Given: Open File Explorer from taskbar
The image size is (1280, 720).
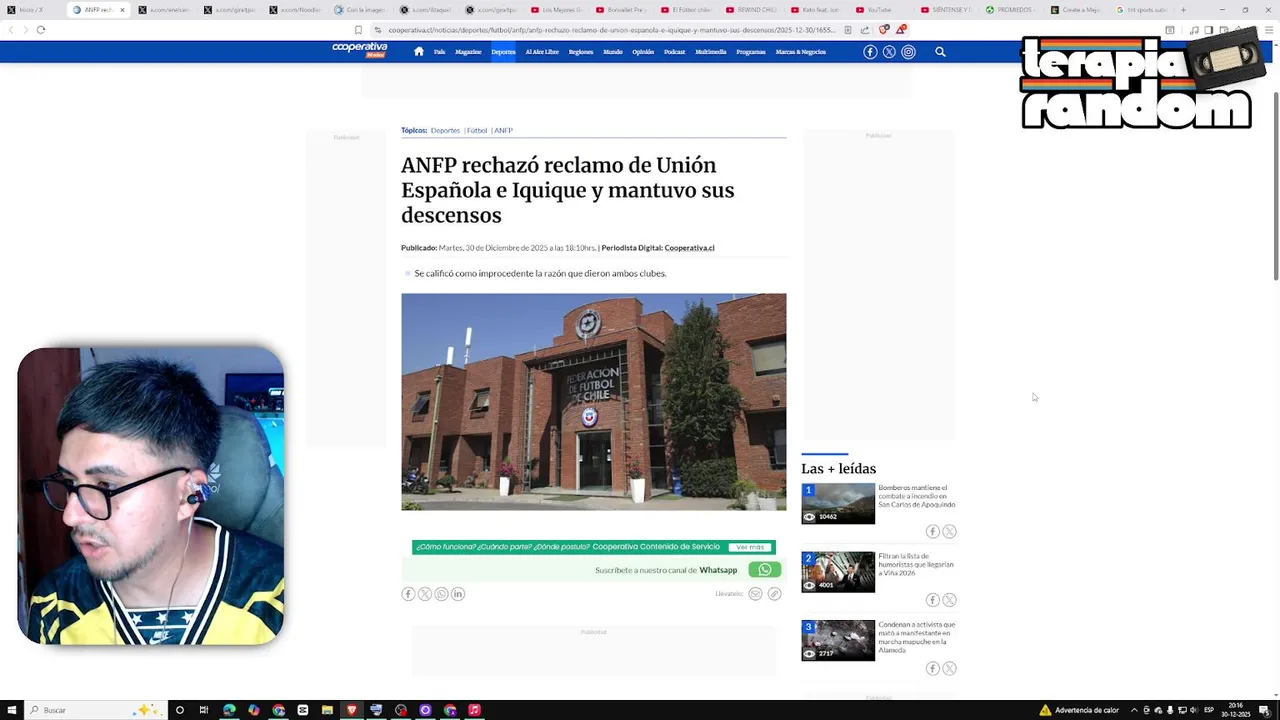Looking at the screenshot, I should click(327, 710).
